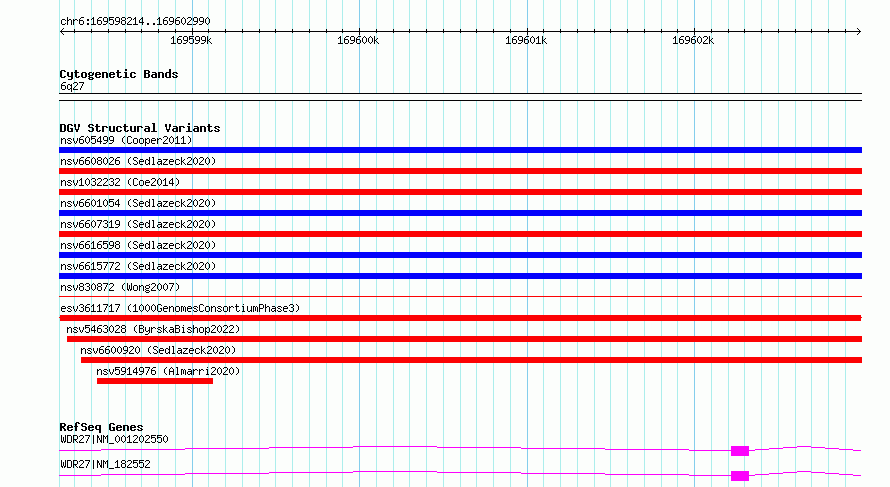The width and height of the screenshot is (890, 487).
Task: Click the blue bar for nsv6615772
Action: point(460,276)
